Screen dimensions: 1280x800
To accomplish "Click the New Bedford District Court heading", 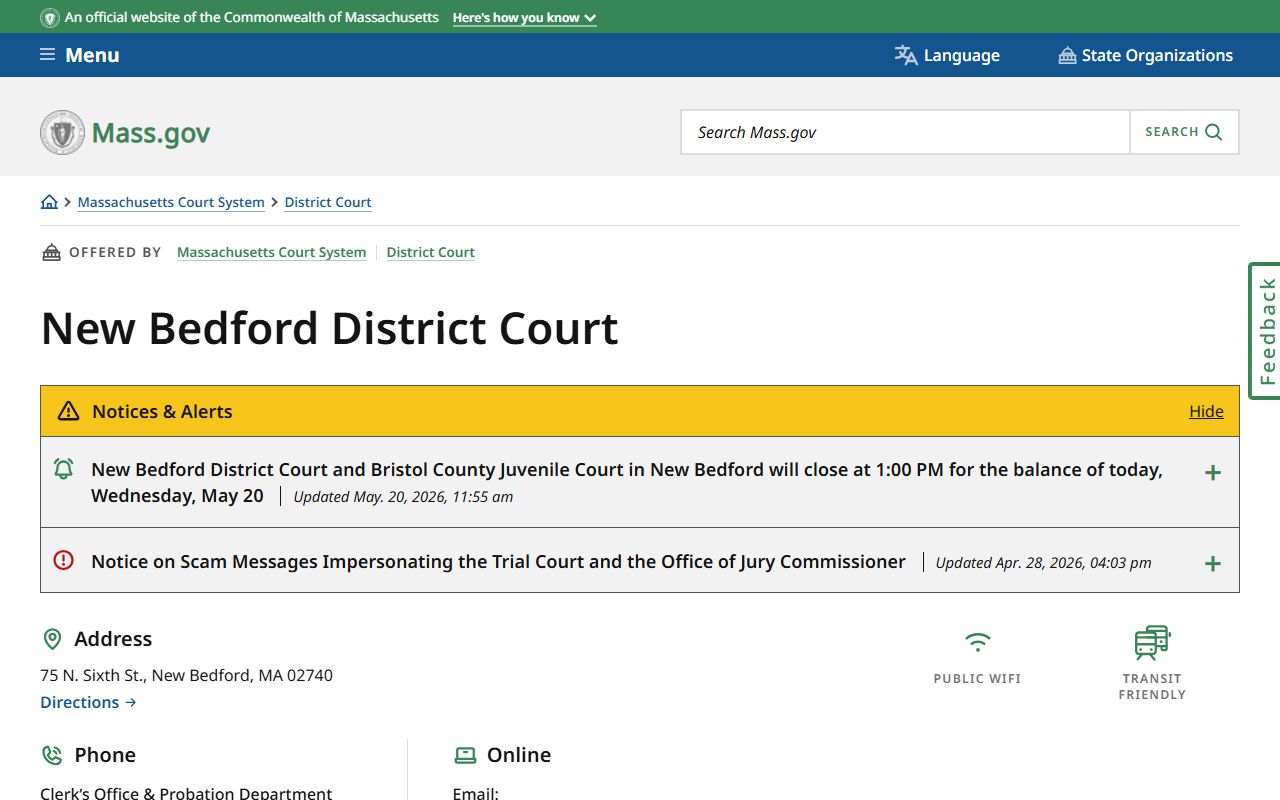I will (x=329, y=328).
